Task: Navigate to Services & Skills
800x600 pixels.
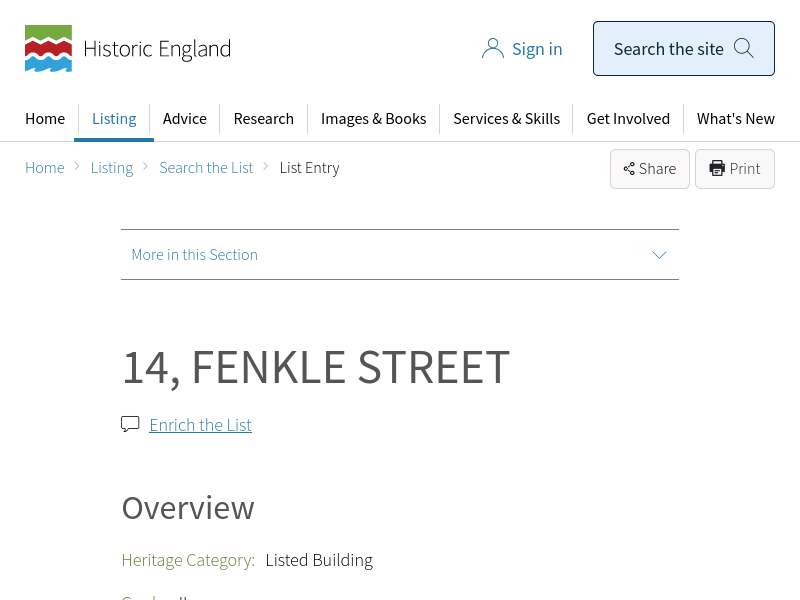Action: (506, 119)
